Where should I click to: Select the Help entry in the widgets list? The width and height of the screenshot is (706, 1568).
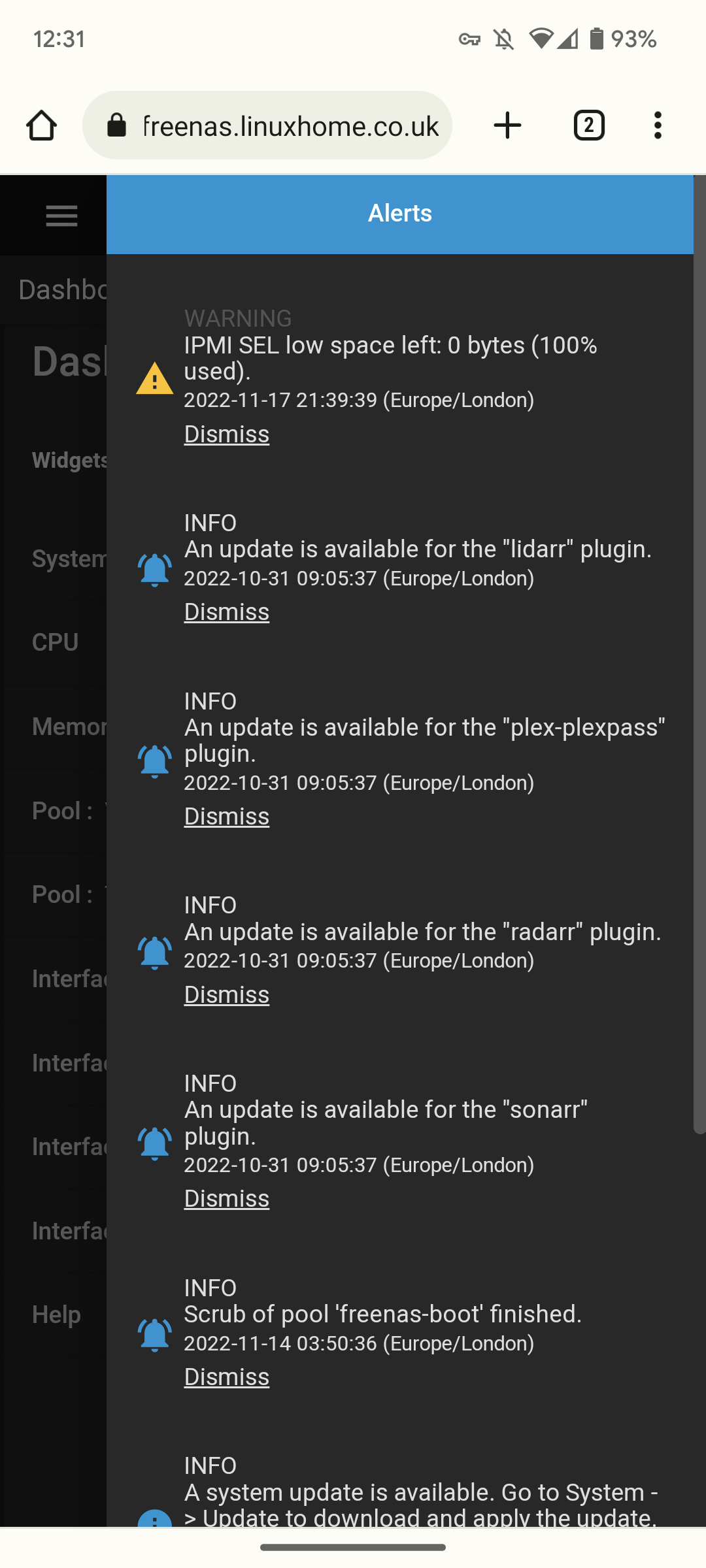tap(56, 1315)
